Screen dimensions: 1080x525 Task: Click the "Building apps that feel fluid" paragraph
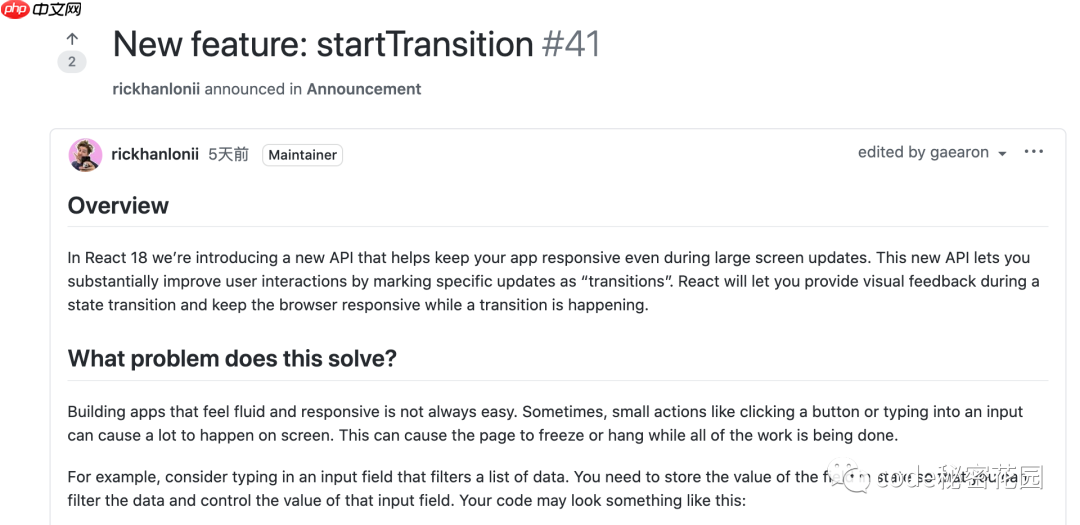click(x=545, y=423)
